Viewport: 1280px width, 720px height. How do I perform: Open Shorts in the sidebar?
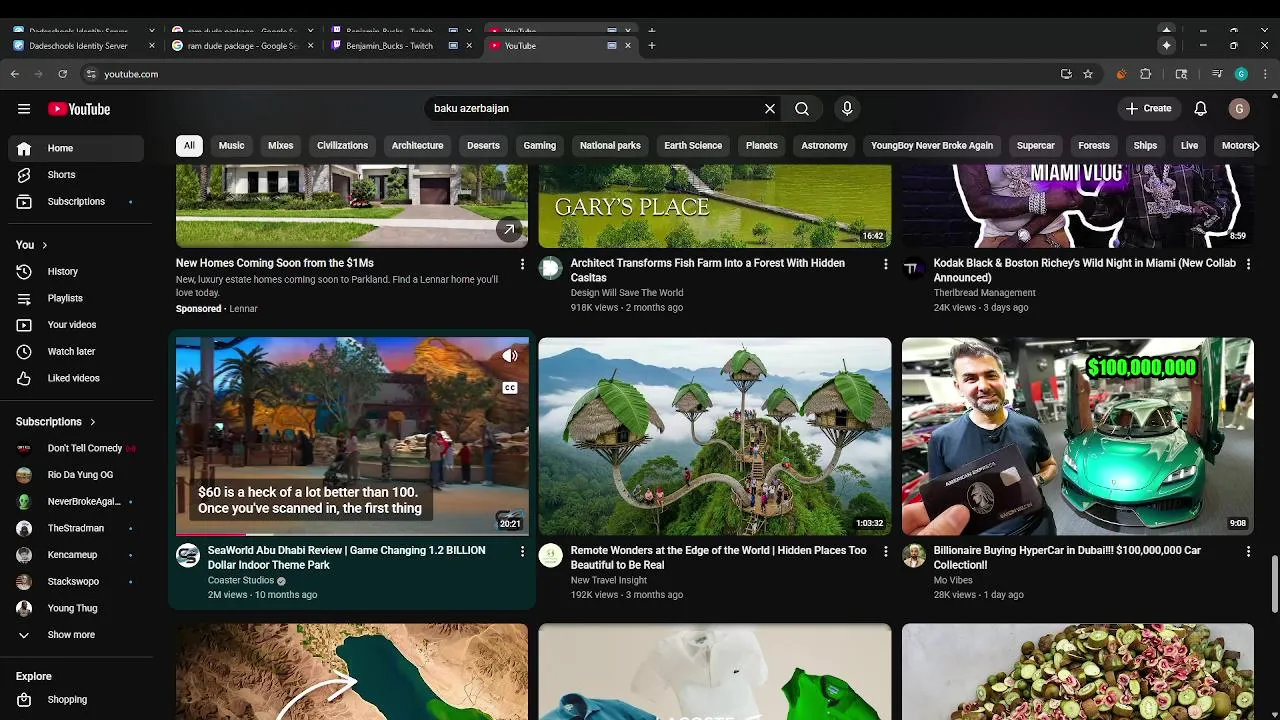point(76,175)
